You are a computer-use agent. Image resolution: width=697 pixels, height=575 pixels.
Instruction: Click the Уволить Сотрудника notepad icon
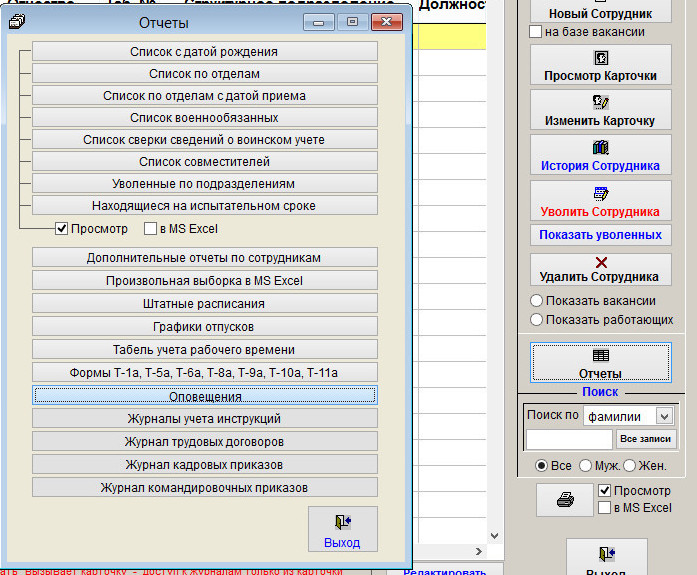(x=601, y=193)
